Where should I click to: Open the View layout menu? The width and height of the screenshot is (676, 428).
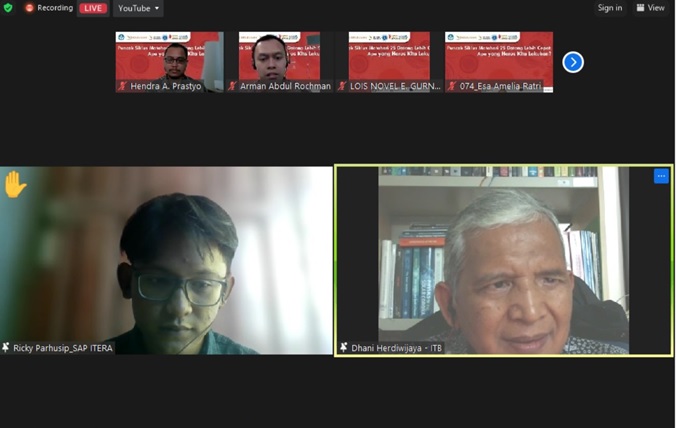point(651,8)
